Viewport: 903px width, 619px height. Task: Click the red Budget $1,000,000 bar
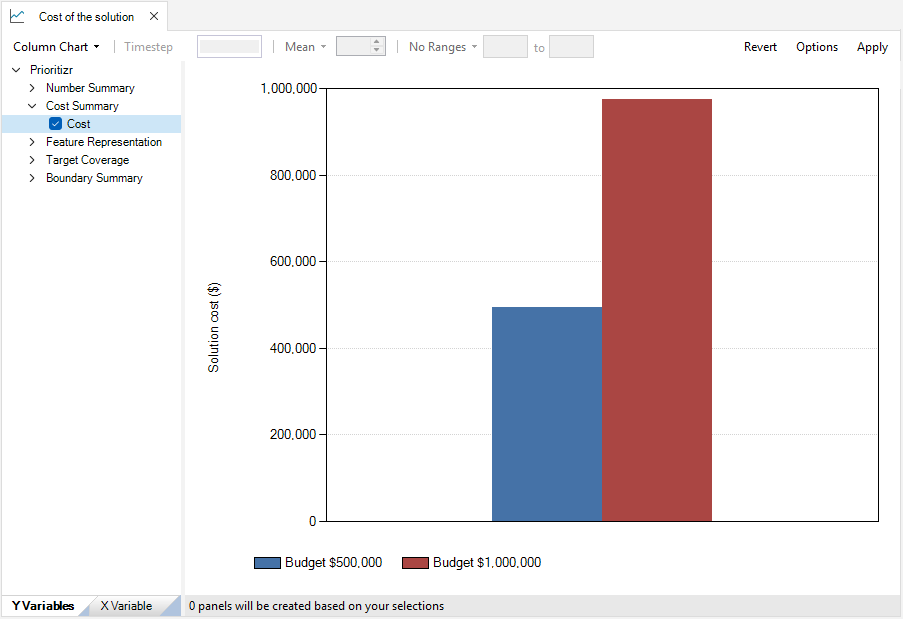click(x=656, y=310)
